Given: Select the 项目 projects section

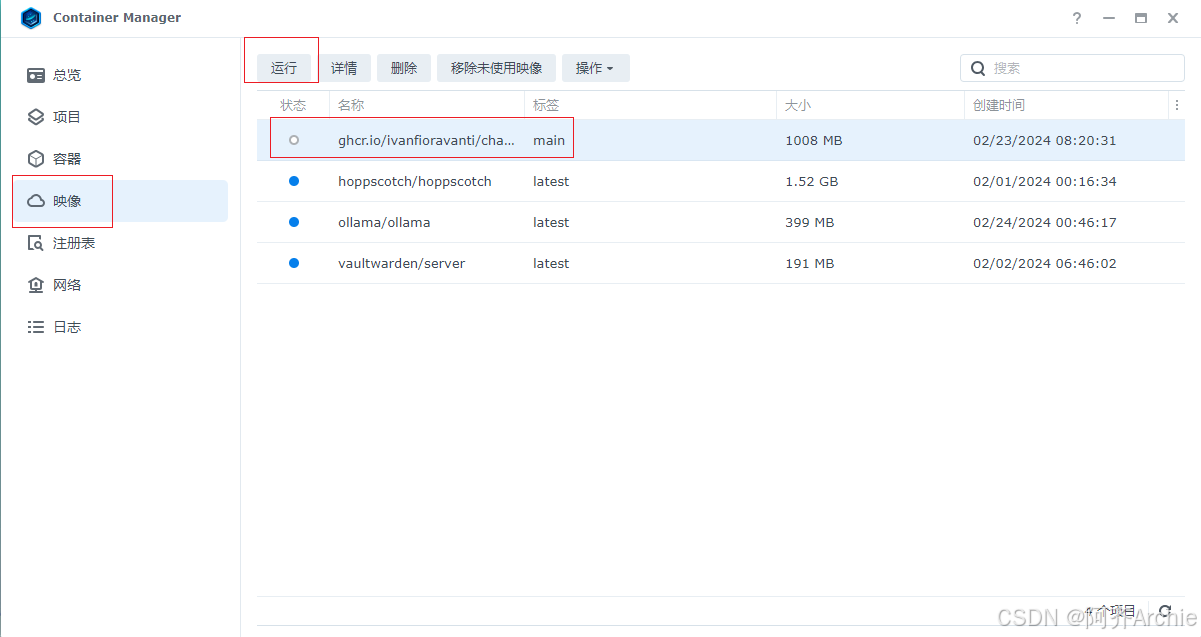Looking at the screenshot, I should (x=66, y=116).
